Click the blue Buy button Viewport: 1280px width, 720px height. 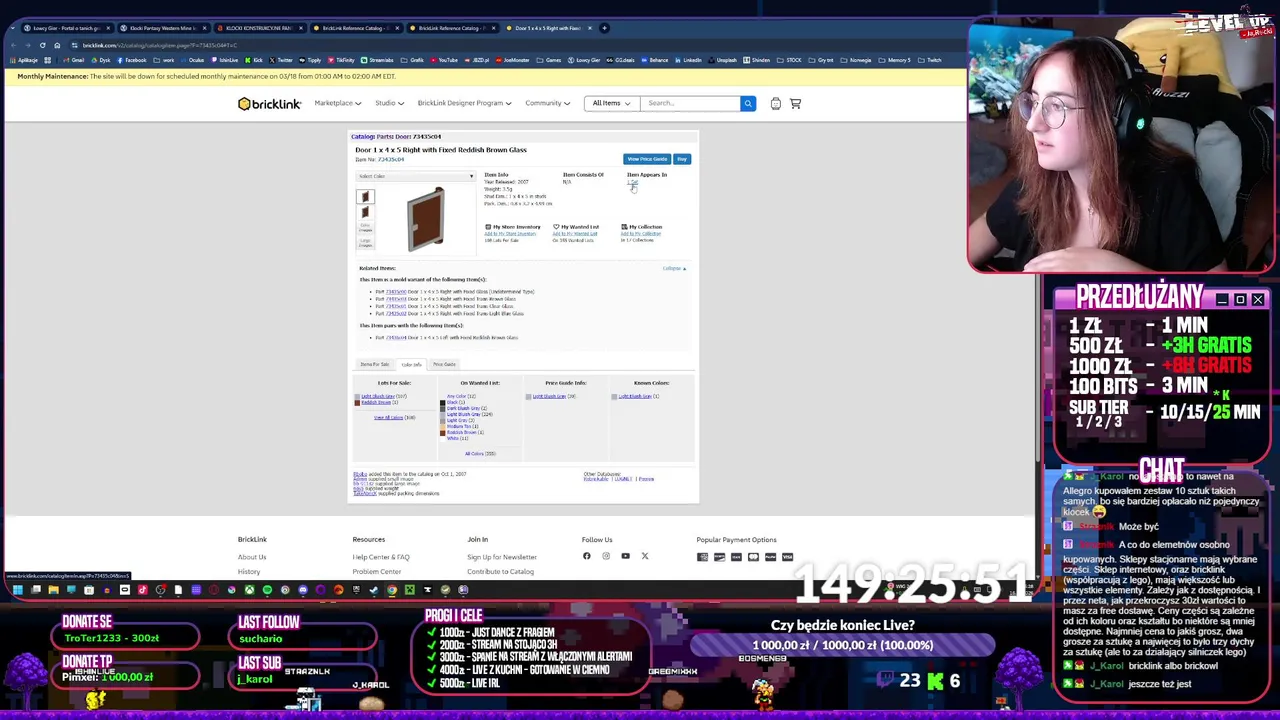click(x=682, y=159)
